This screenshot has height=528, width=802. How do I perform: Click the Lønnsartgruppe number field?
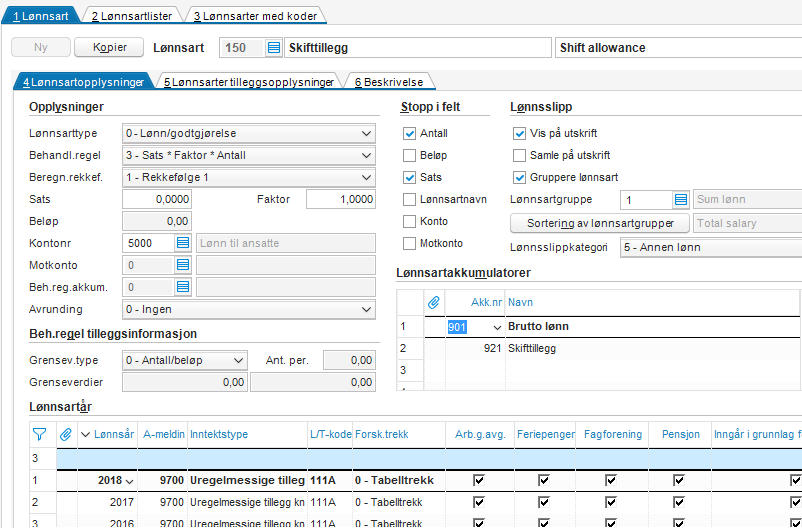(647, 200)
